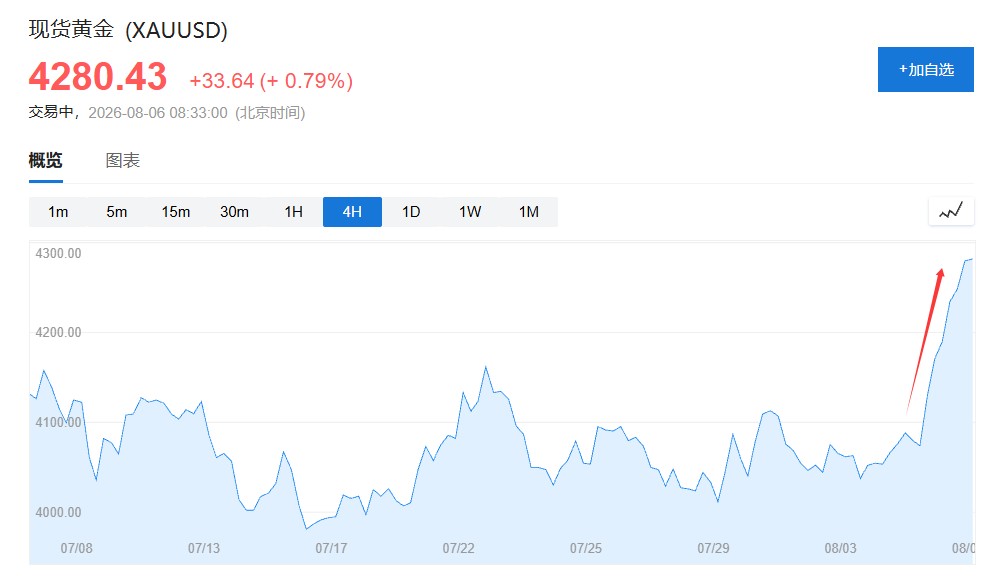Click the 4200.00 price axis label
991x576 pixels.
point(58,333)
